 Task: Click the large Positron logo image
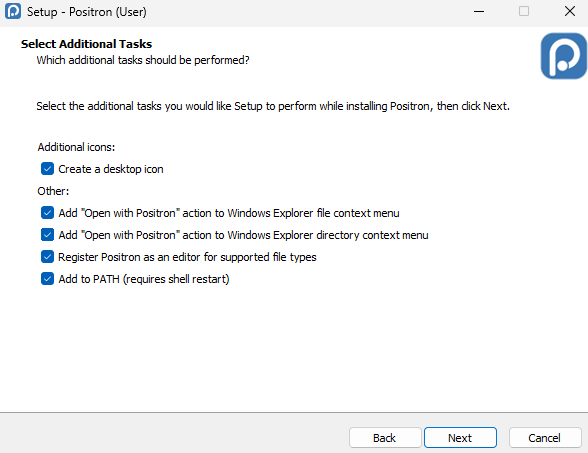click(564, 56)
